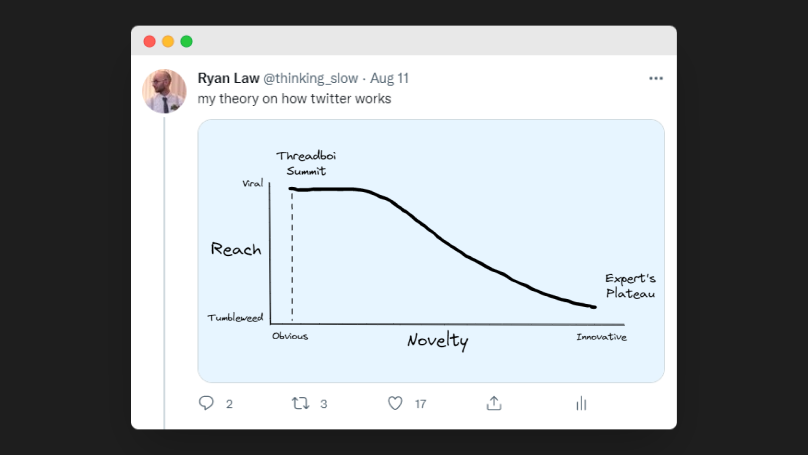Image resolution: width=808 pixels, height=455 pixels.
Task: Click the reply count number 2
Action: coord(229,404)
